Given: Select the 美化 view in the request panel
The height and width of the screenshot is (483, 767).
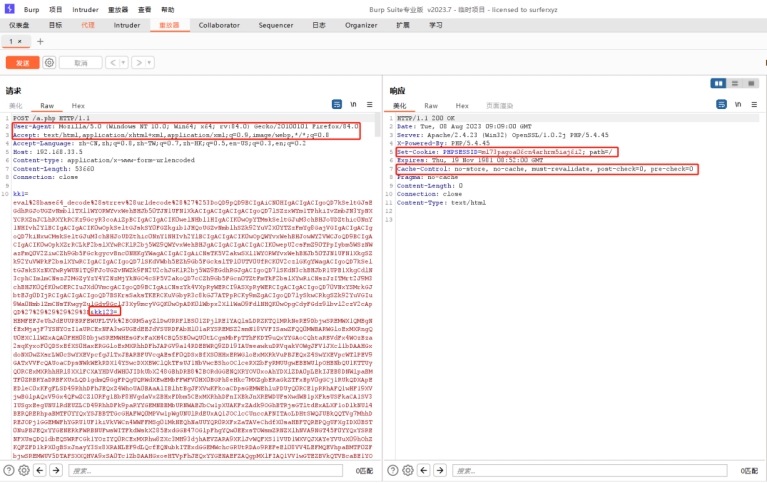Looking at the screenshot, I should tap(16, 105).
